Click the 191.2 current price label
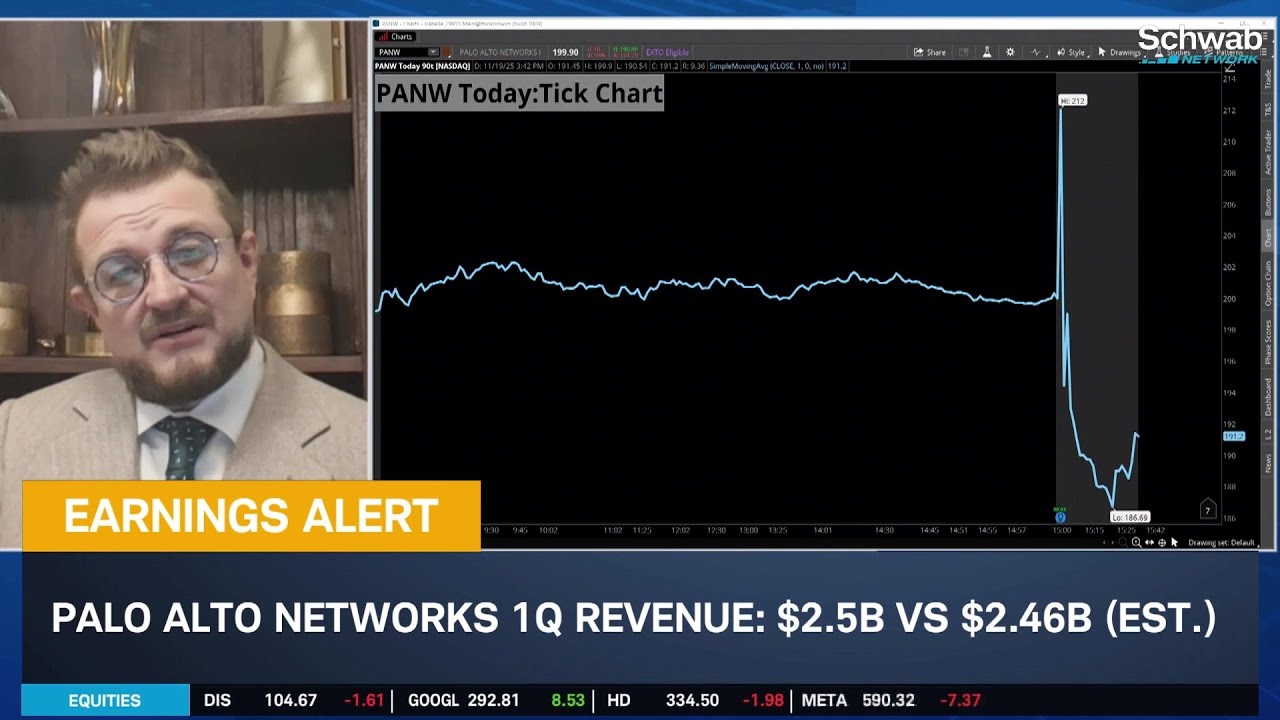 [1234, 436]
